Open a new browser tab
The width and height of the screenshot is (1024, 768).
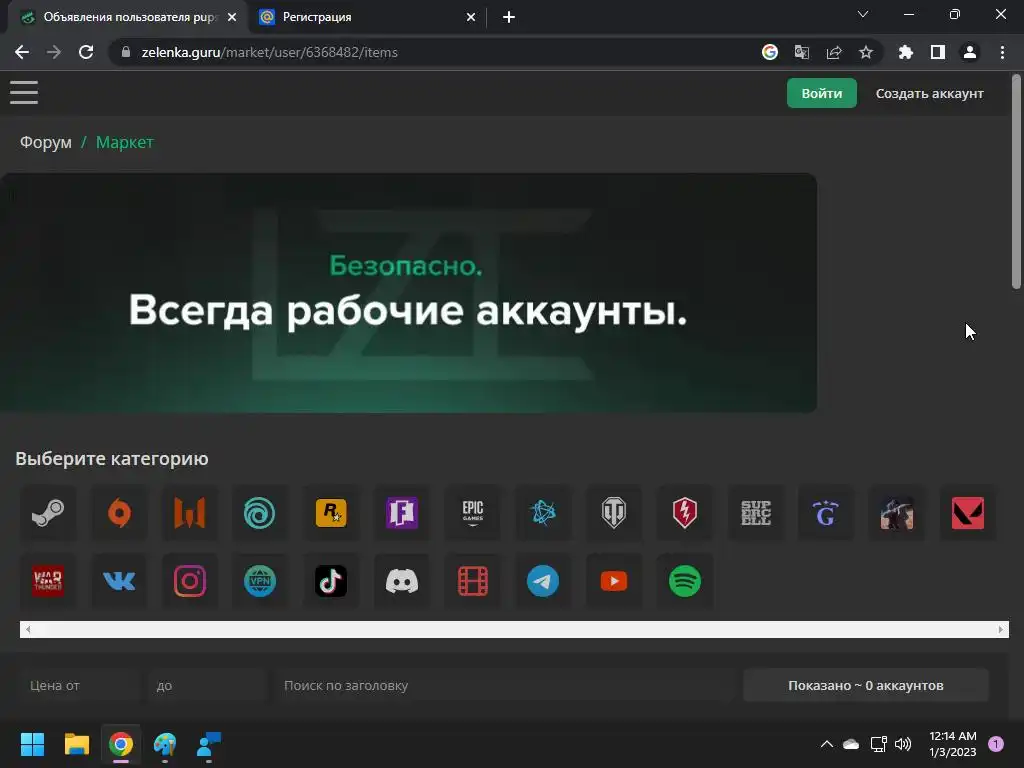509,17
